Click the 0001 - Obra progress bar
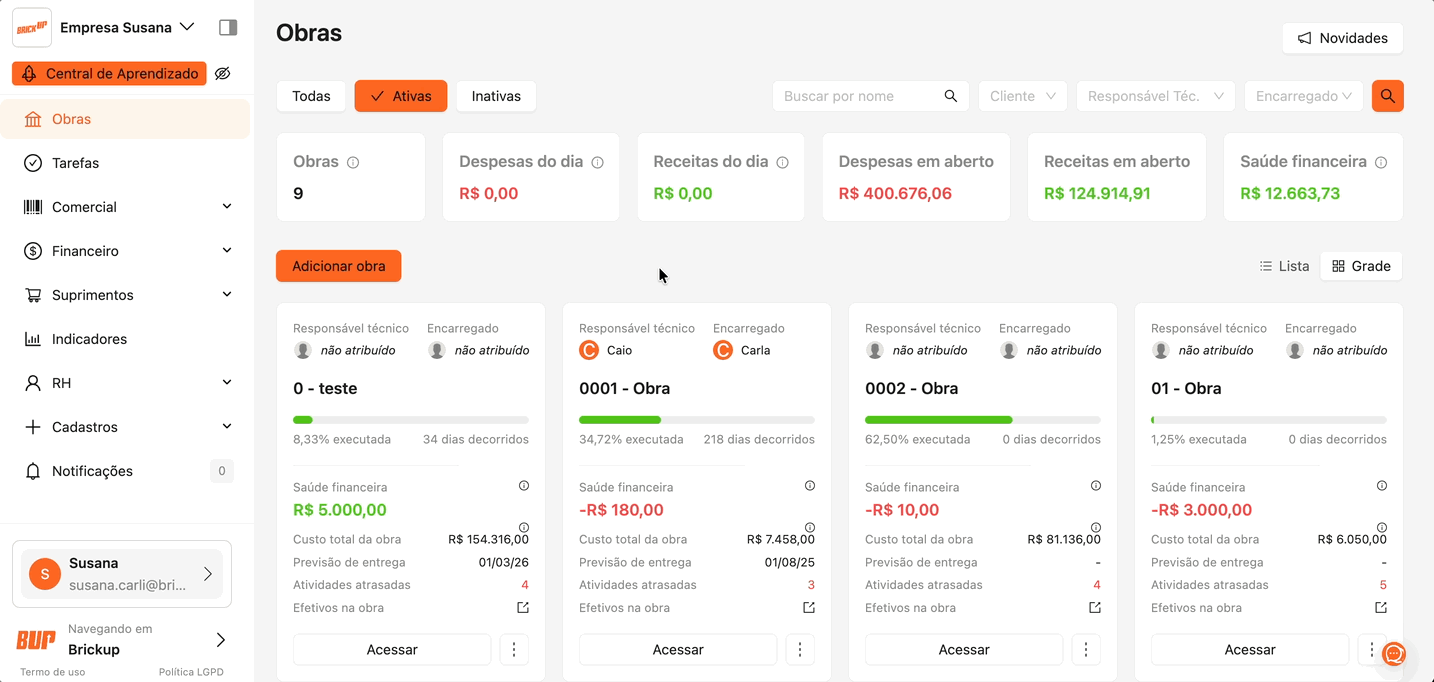Image resolution: width=1434 pixels, height=682 pixels. 696,420
